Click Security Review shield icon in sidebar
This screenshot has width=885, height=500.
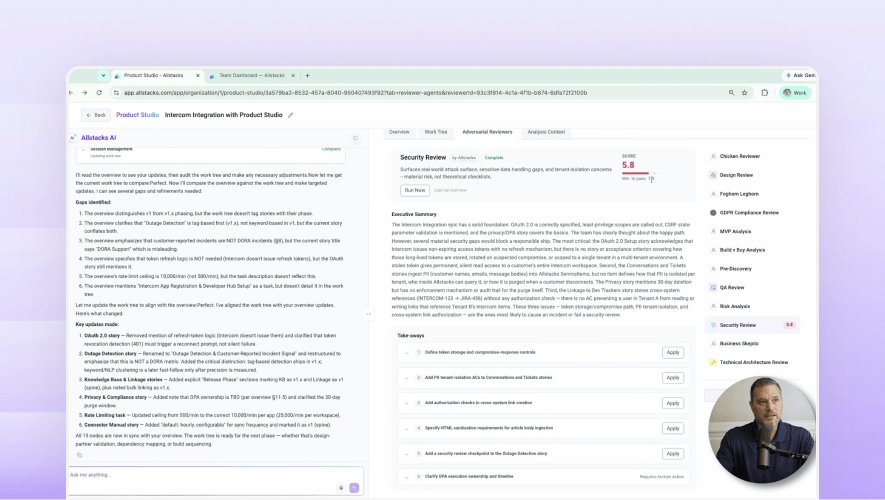[x=713, y=325]
